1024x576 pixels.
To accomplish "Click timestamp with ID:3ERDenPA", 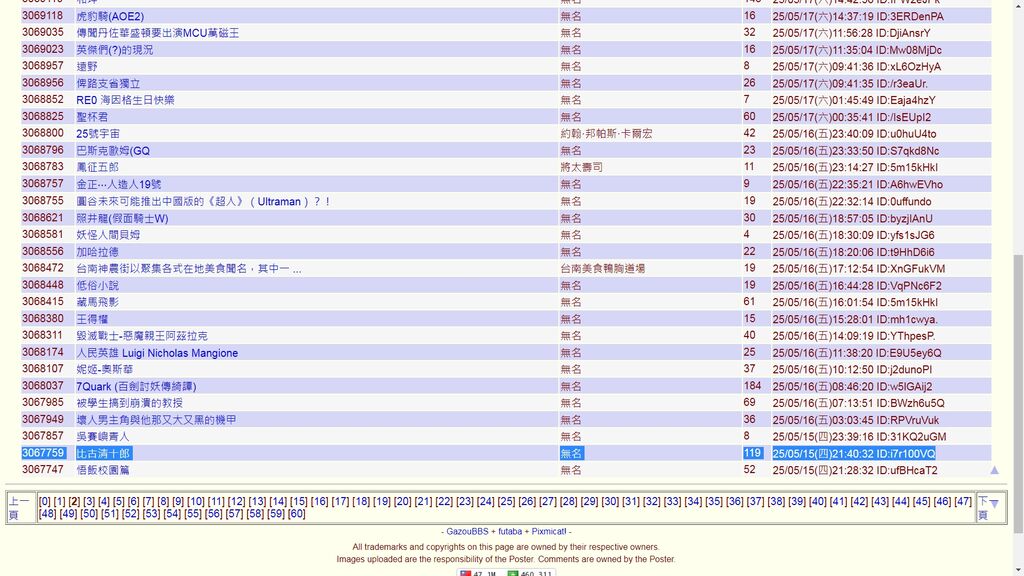I will point(858,16).
